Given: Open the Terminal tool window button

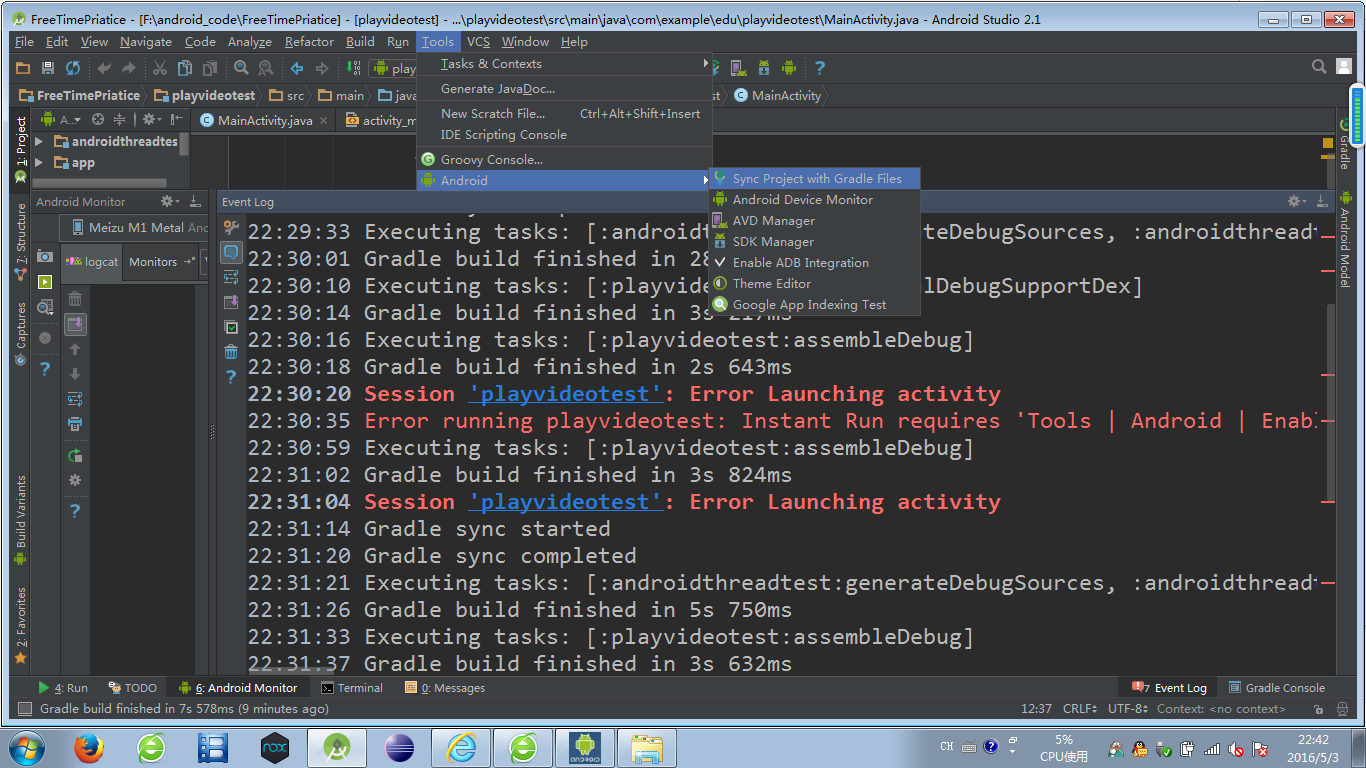Looking at the screenshot, I should tap(352, 688).
